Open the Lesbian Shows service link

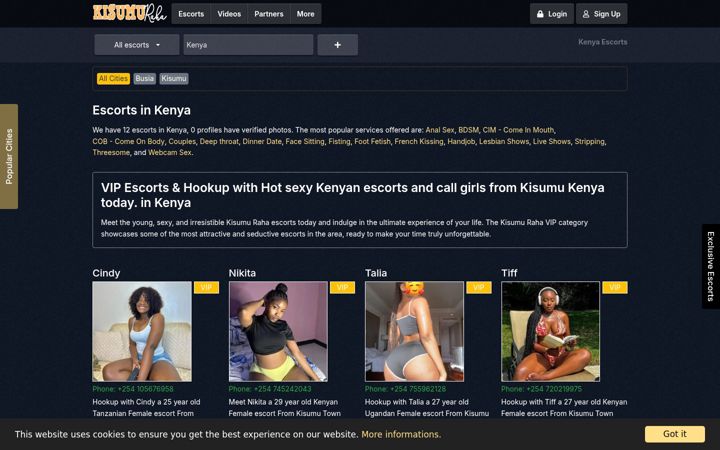[x=504, y=141]
